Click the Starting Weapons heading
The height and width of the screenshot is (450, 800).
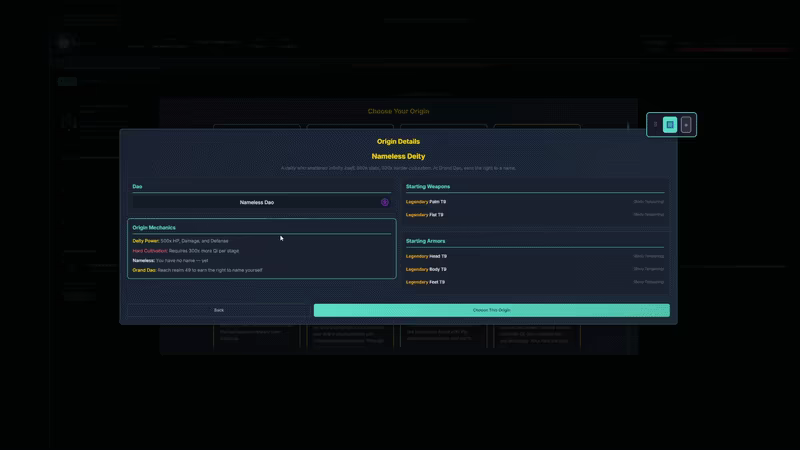[428, 187]
